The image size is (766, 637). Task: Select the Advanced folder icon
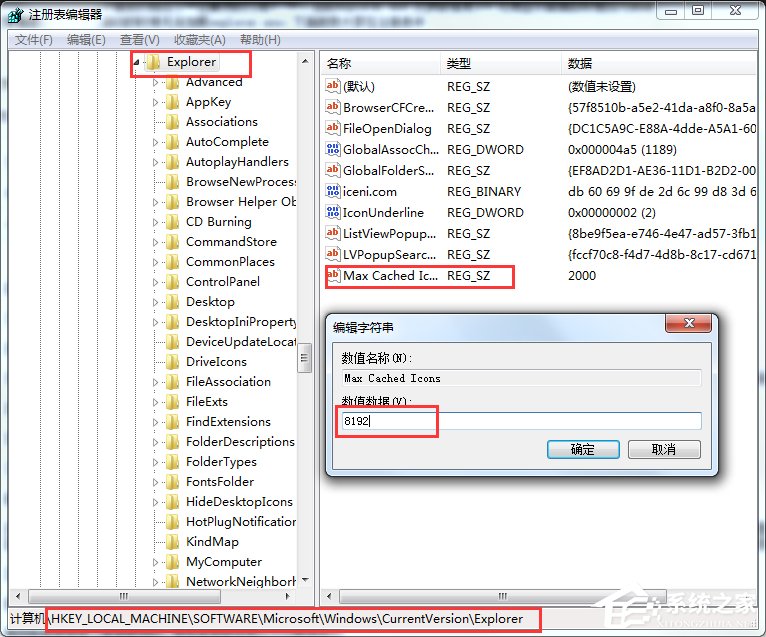(x=172, y=82)
